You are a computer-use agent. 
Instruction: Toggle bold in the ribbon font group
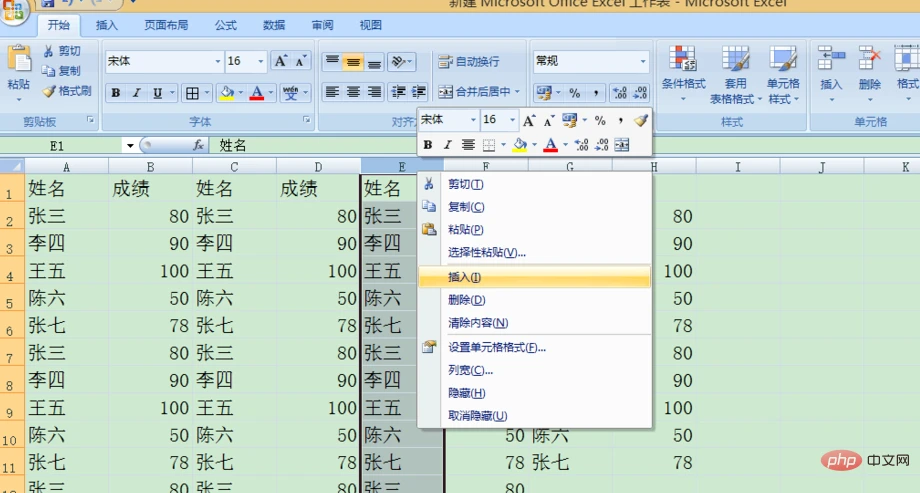[x=116, y=93]
